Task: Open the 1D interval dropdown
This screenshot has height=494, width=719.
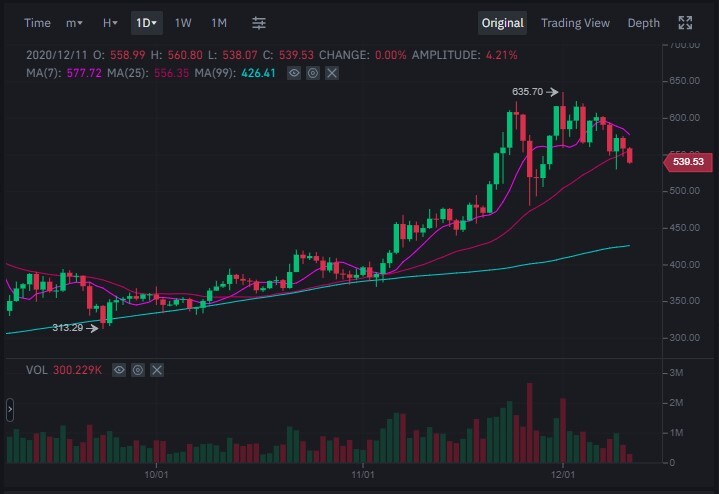Action: pos(147,23)
